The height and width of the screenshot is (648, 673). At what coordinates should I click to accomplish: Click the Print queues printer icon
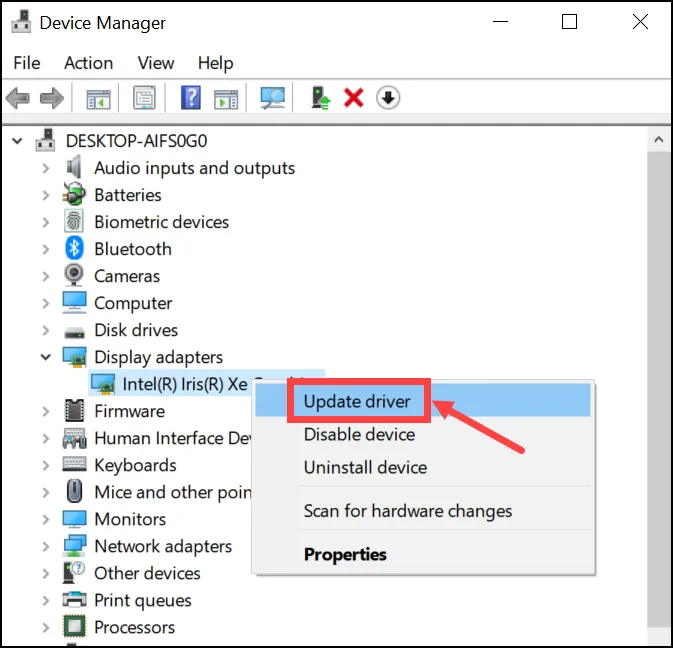coord(74,600)
